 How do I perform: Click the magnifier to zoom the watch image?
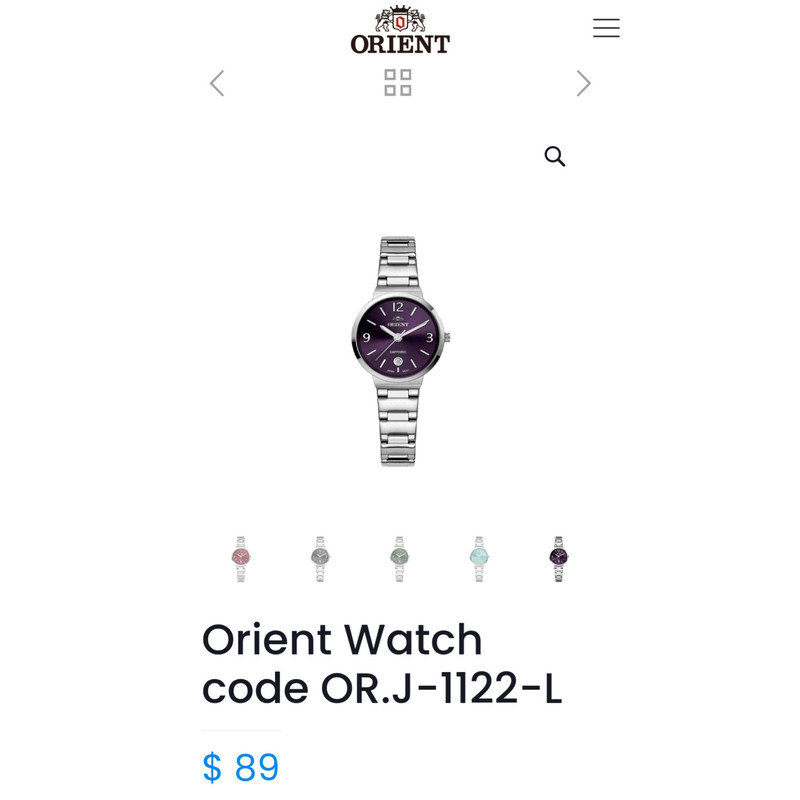(555, 156)
